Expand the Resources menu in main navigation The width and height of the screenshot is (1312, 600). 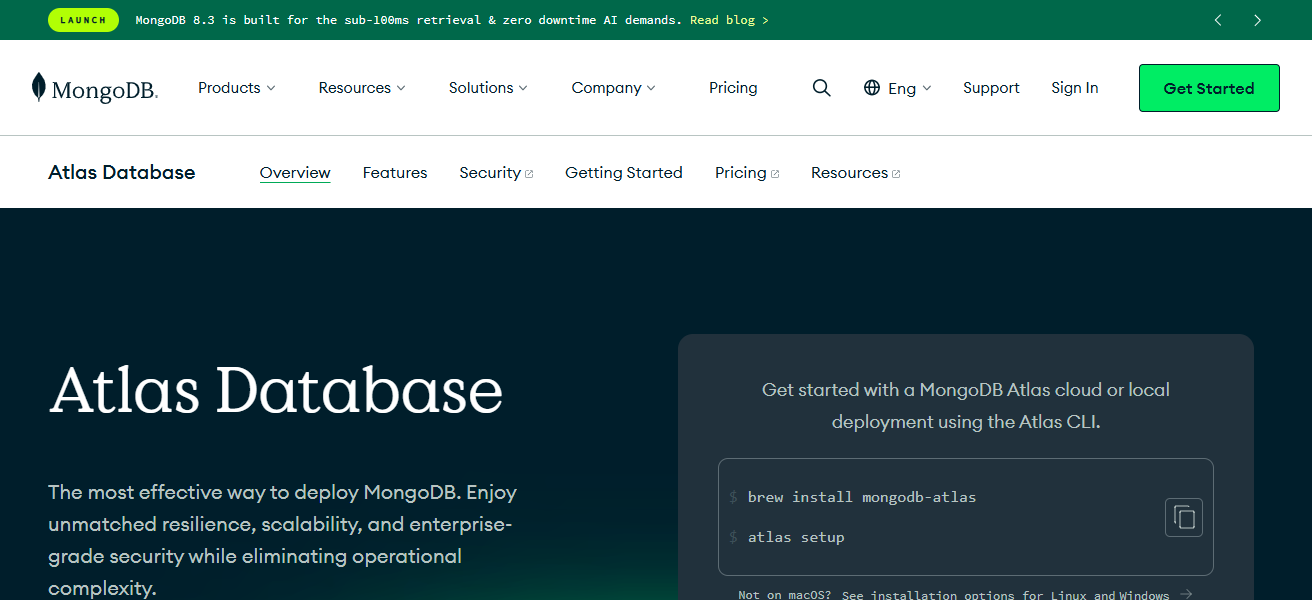362,88
